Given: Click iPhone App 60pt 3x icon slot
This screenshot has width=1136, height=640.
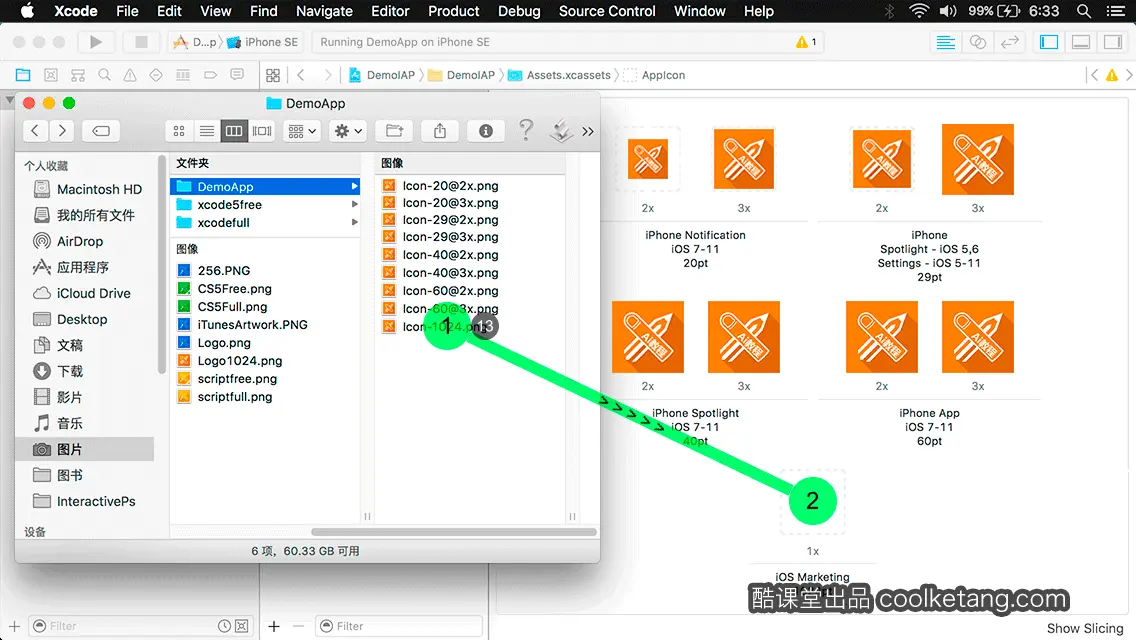Looking at the screenshot, I should (977, 337).
